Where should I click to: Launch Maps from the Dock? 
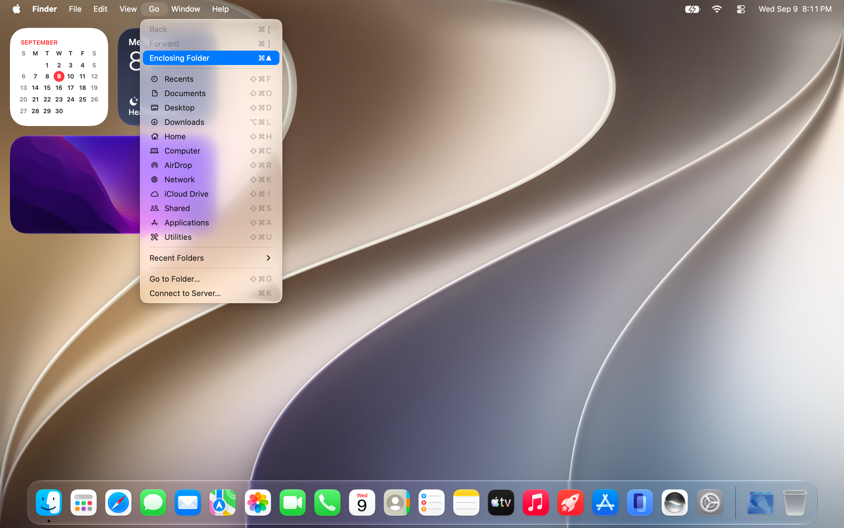(222, 503)
